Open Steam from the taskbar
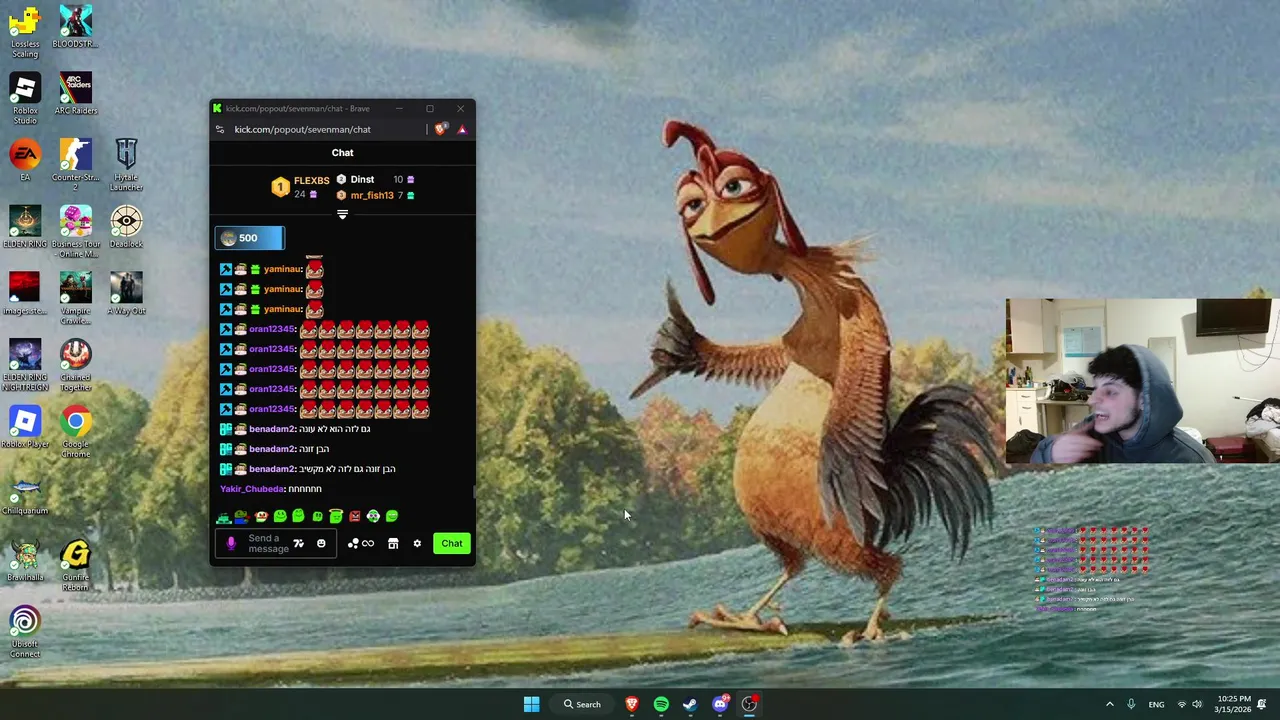The image size is (1280, 720). pos(690,704)
